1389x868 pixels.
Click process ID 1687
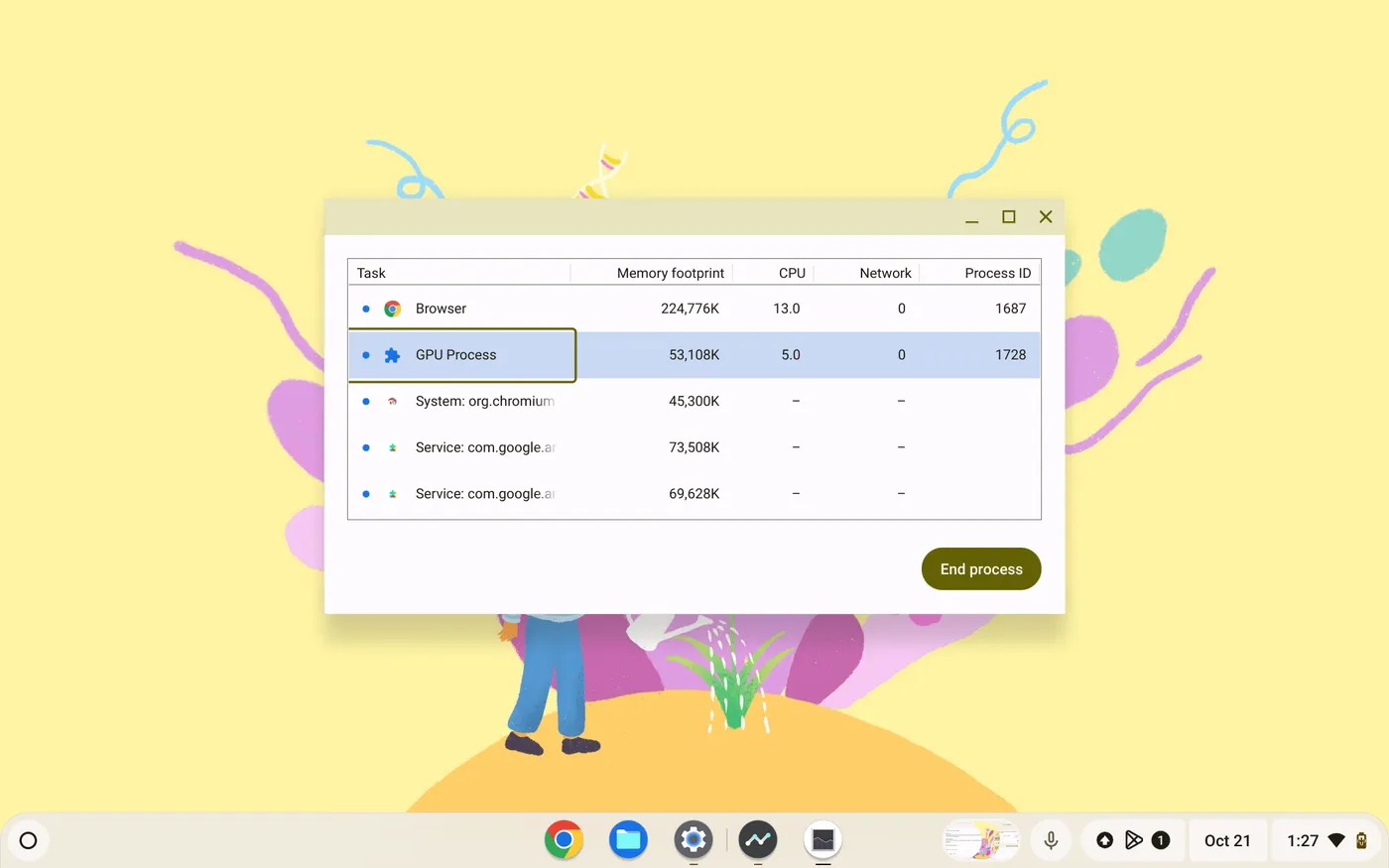pos(1011,309)
